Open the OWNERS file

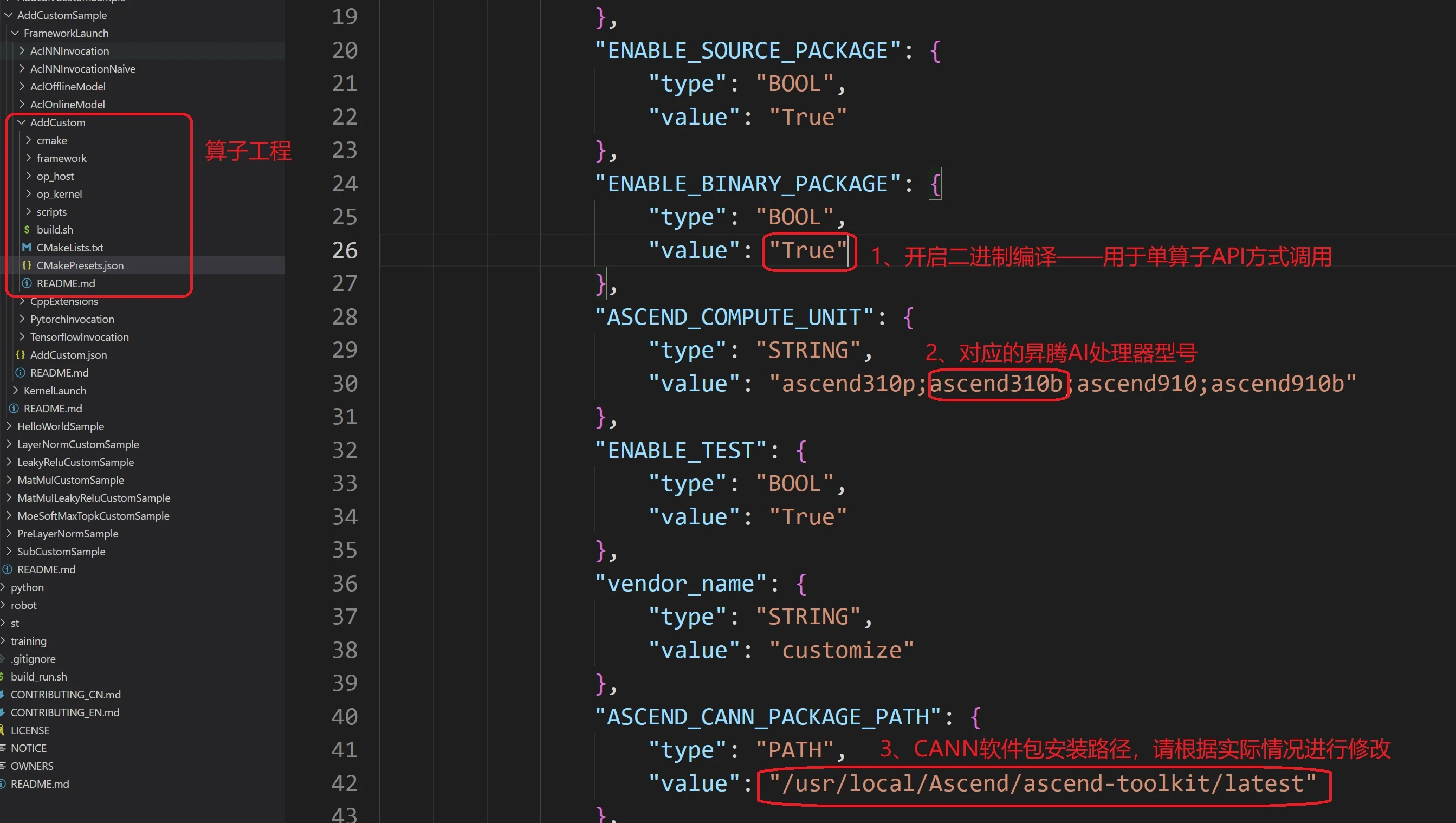coord(32,766)
